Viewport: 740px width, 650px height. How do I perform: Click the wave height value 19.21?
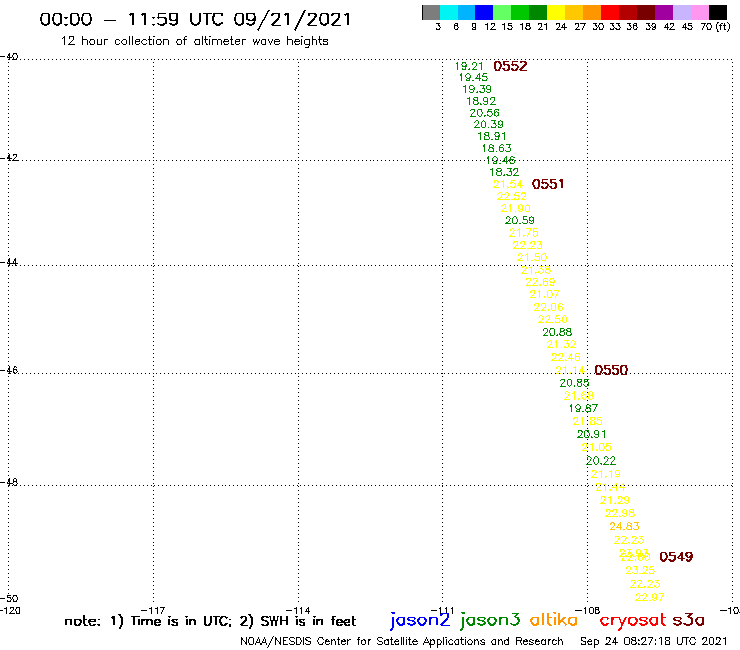[469, 66]
